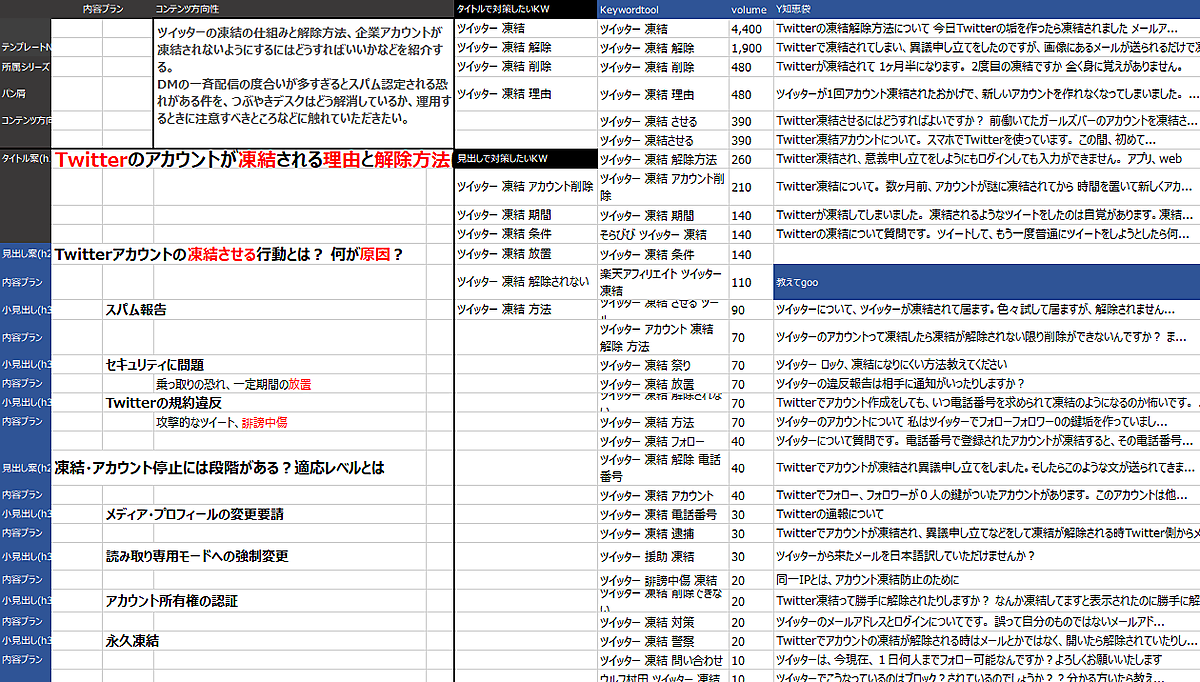Select heading 'Twitterアカウントの凍結させる行動とは？ 何が原因？'
The image size is (1200, 682).
229,254
